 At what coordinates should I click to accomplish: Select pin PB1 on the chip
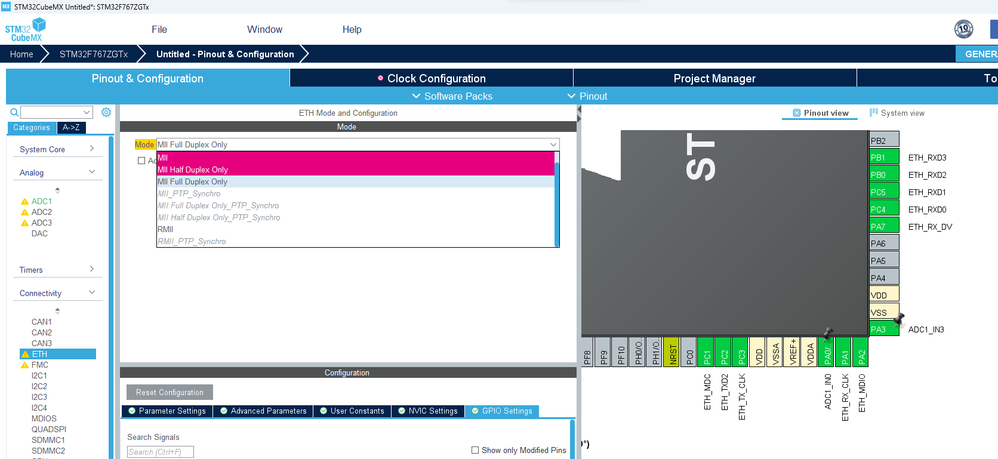point(884,157)
